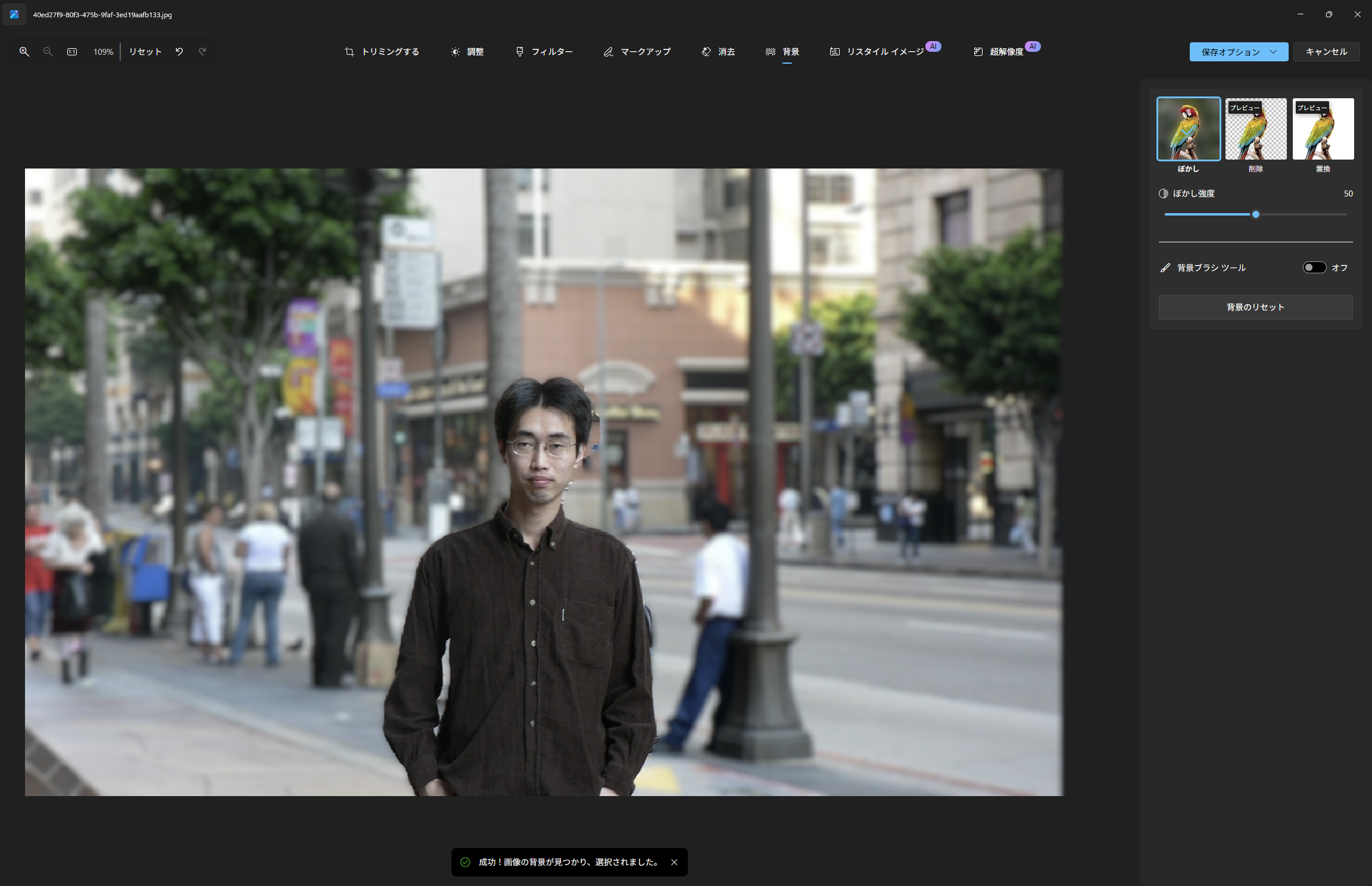The height and width of the screenshot is (886, 1372).
Task: Switch to the 消去 erase tab
Action: click(718, 52)
